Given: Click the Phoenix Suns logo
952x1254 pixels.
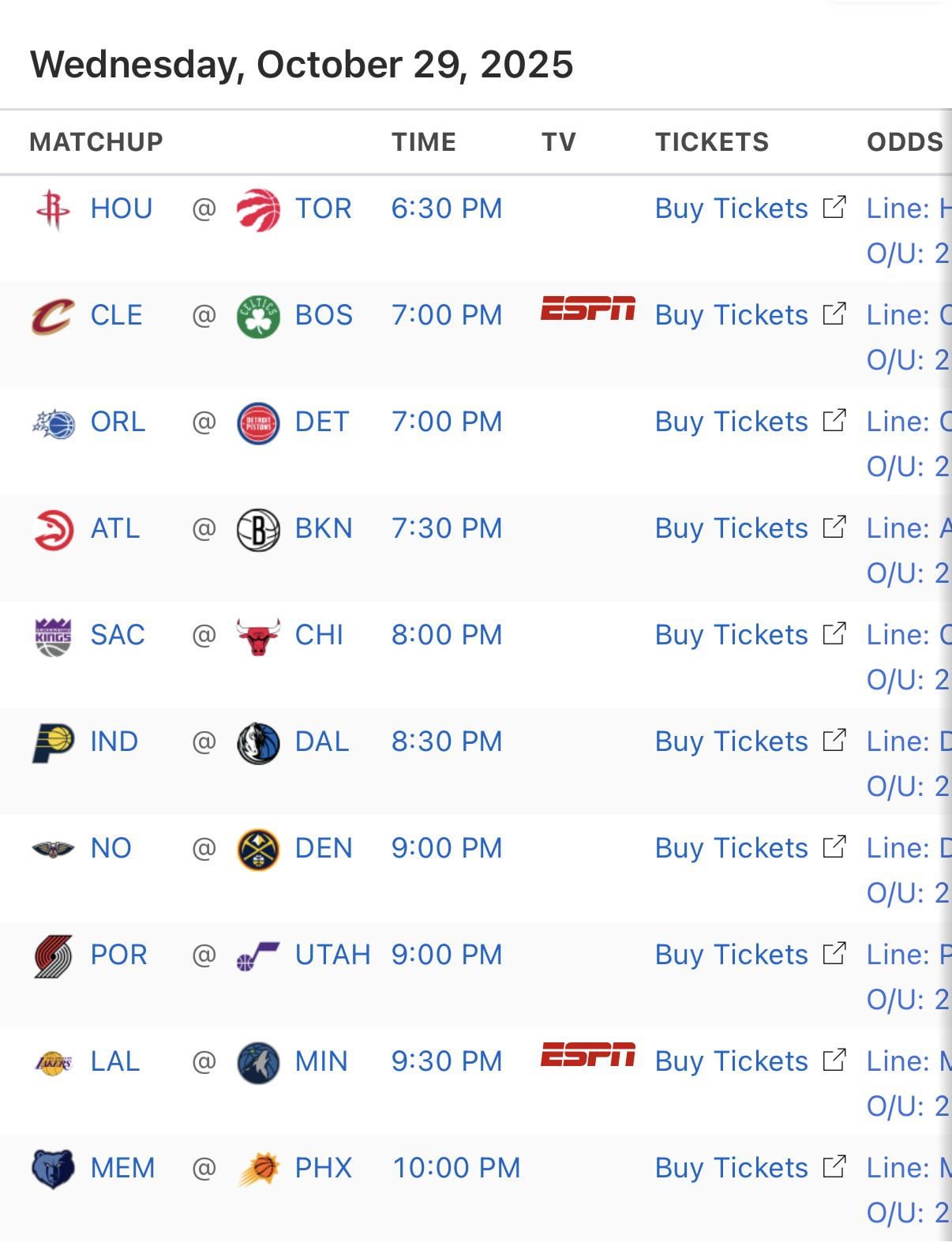Looking at the screenshot, I should tap(258, 1169).
